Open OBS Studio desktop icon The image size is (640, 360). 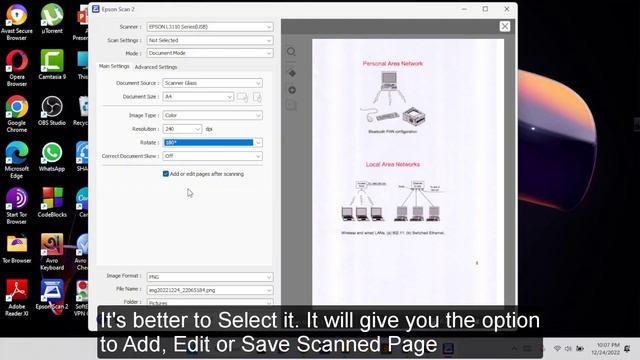click(52, 111)
